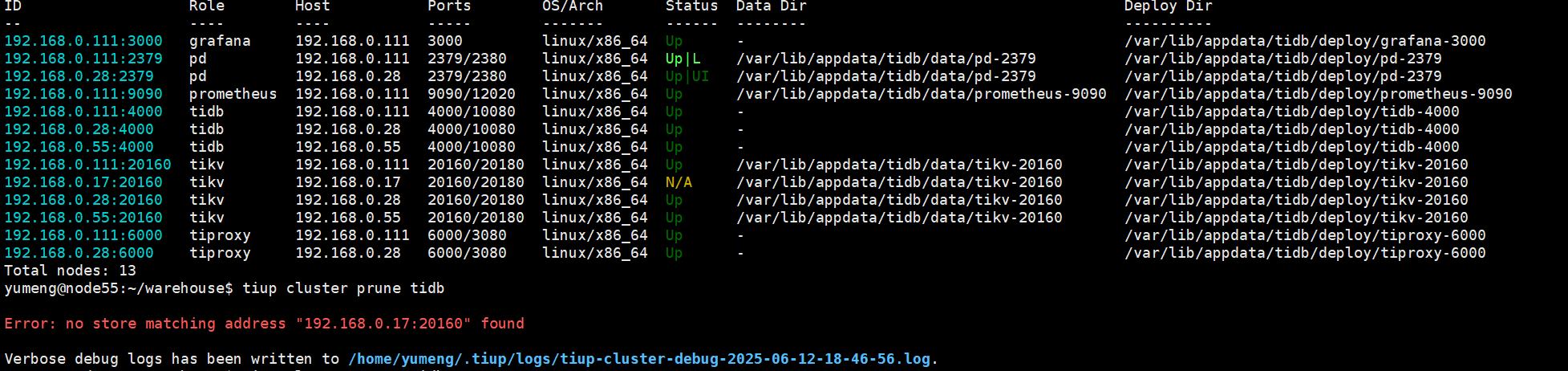Click the Deploy Dir column header
This screenshot has width=1568, height=371.
coord(1169,6)
